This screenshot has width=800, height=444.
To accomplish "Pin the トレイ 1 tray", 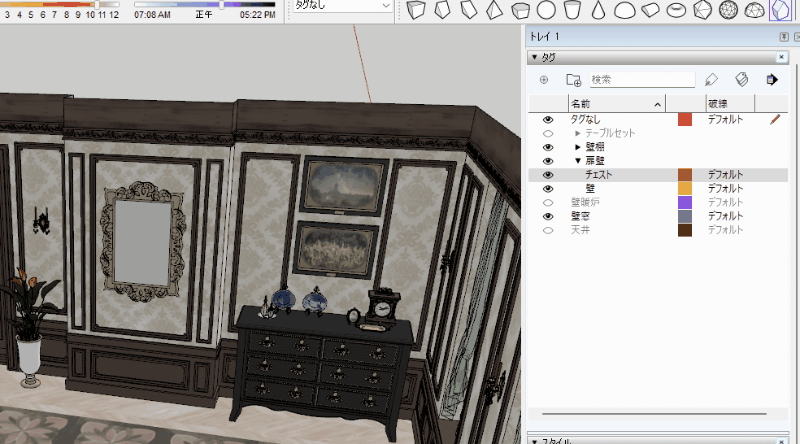I will coord(784,37).
